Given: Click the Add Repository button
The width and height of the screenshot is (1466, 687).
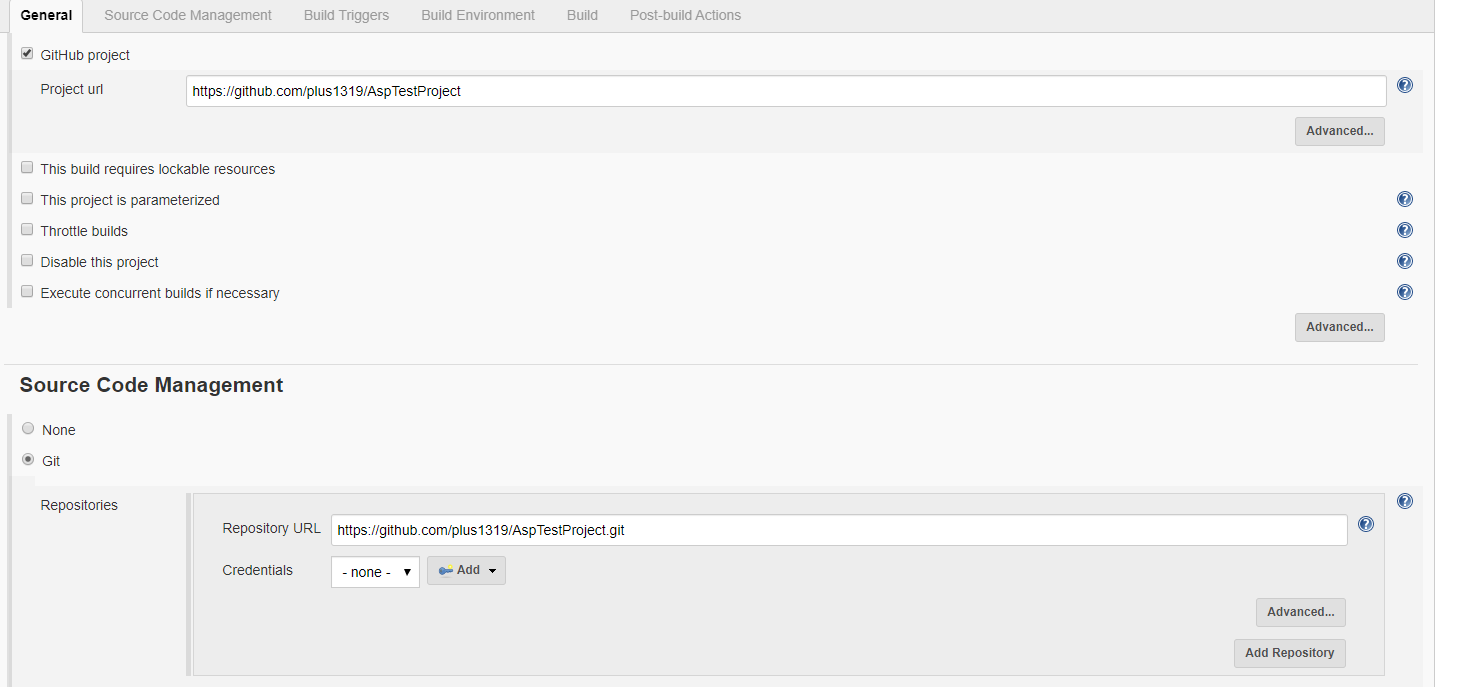Looking at the screenshot, I should [1289, 653].
